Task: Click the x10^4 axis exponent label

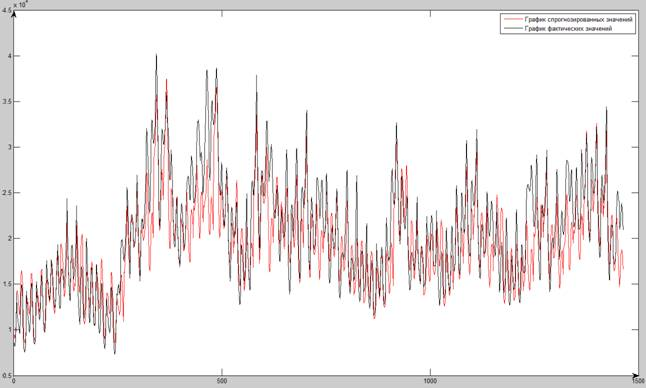Action: [20, 5]
